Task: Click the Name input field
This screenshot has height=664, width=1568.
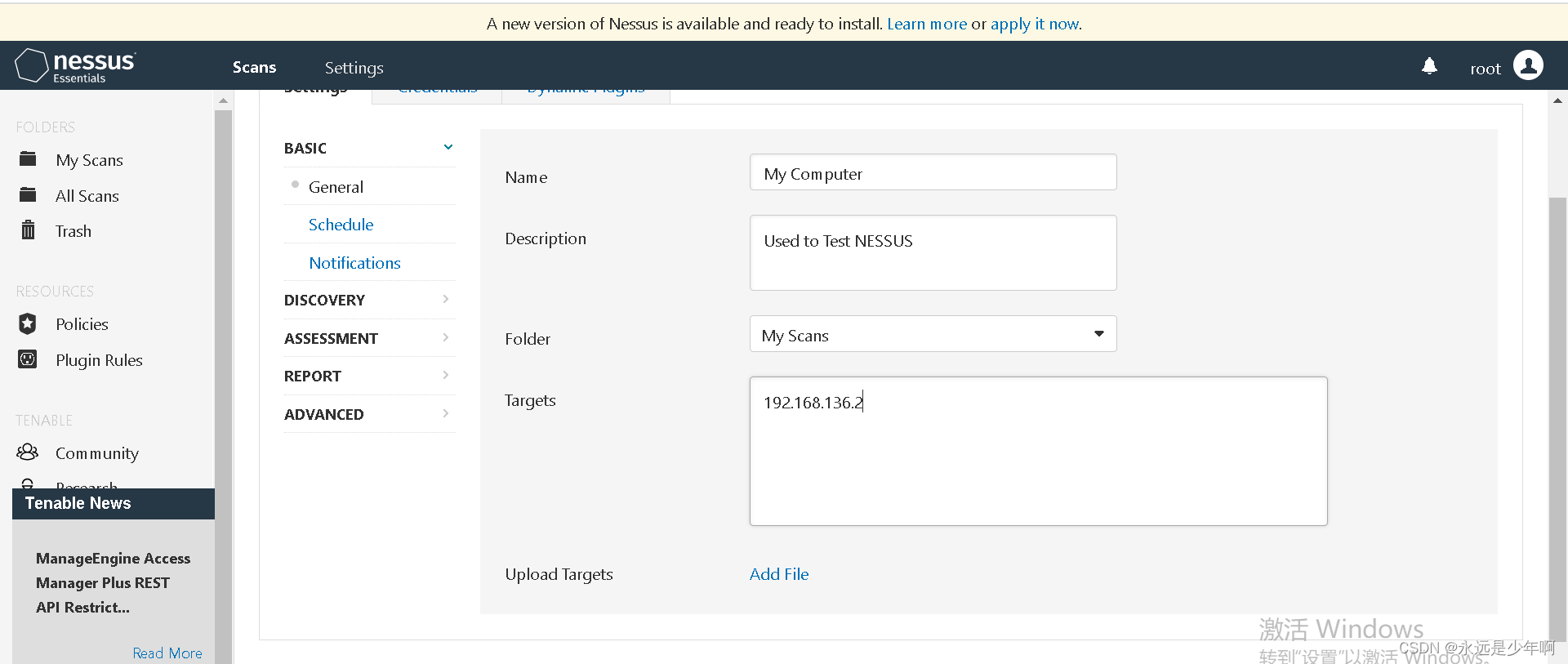Action: point(933,172)
